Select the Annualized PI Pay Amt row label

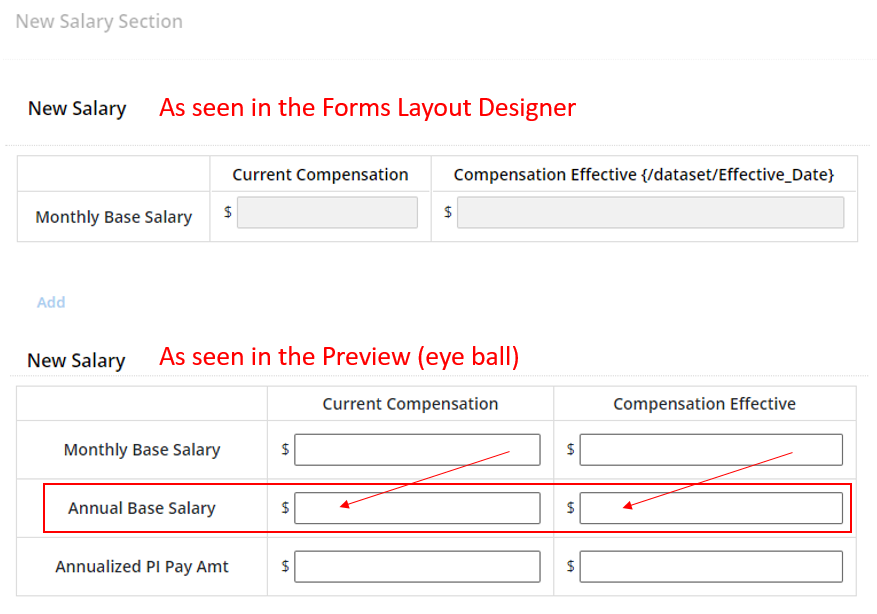[142, 567]
